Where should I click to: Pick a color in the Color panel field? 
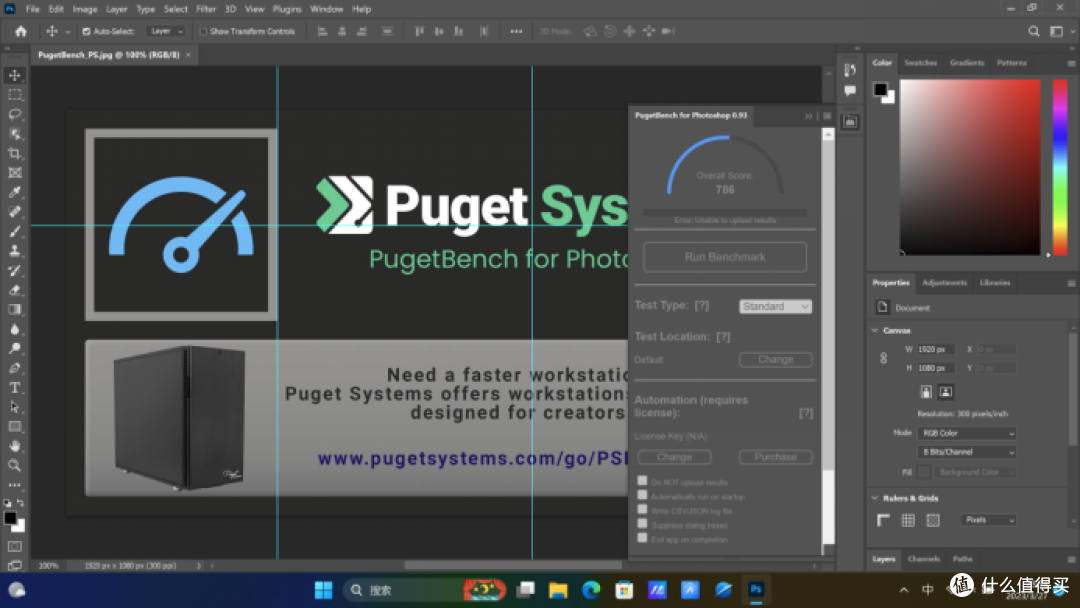pyautogui.click(x=970, y=167)
